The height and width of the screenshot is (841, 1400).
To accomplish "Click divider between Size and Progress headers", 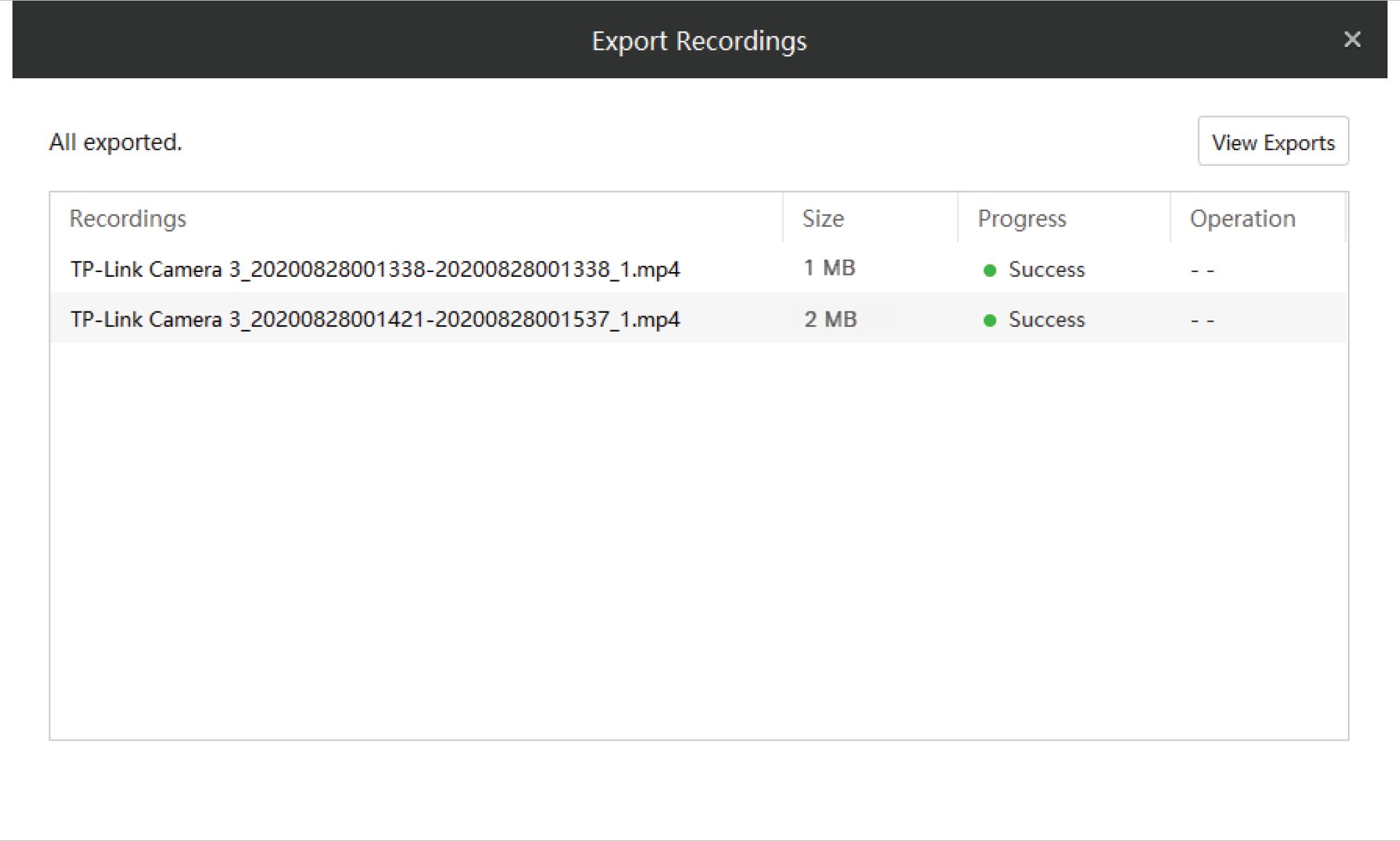I will 958,219.
